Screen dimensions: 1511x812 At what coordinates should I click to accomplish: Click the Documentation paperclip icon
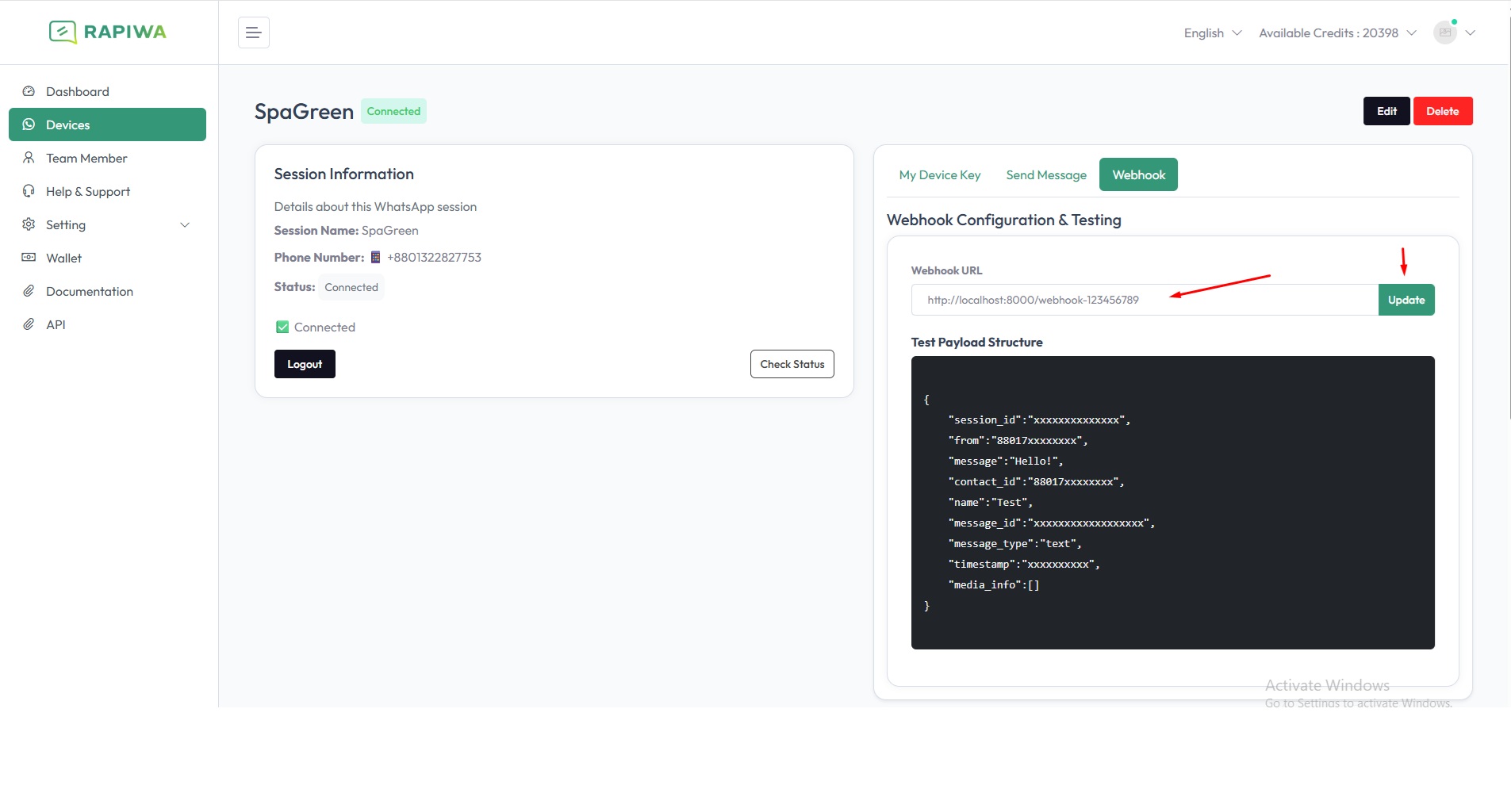point(29,291)
